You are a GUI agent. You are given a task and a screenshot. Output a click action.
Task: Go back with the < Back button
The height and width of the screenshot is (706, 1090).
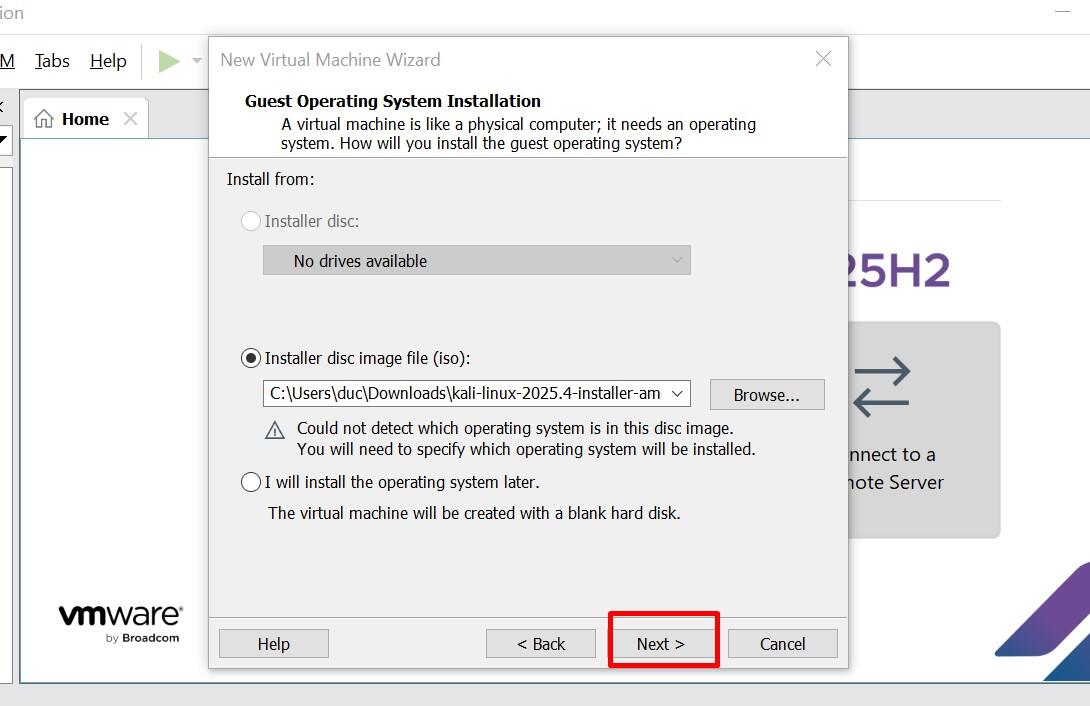pyautogui.click(x=541, y=644)
